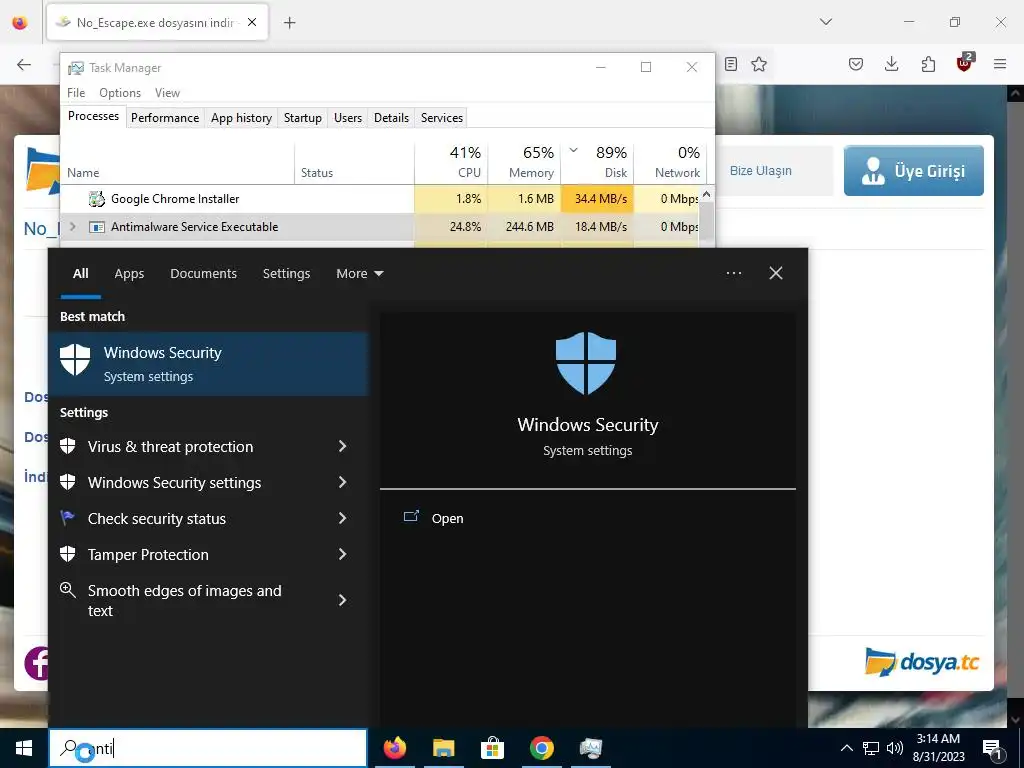1024x768 pixels.
Task: Switch to Task Manager App history tab
Action: 241,118
